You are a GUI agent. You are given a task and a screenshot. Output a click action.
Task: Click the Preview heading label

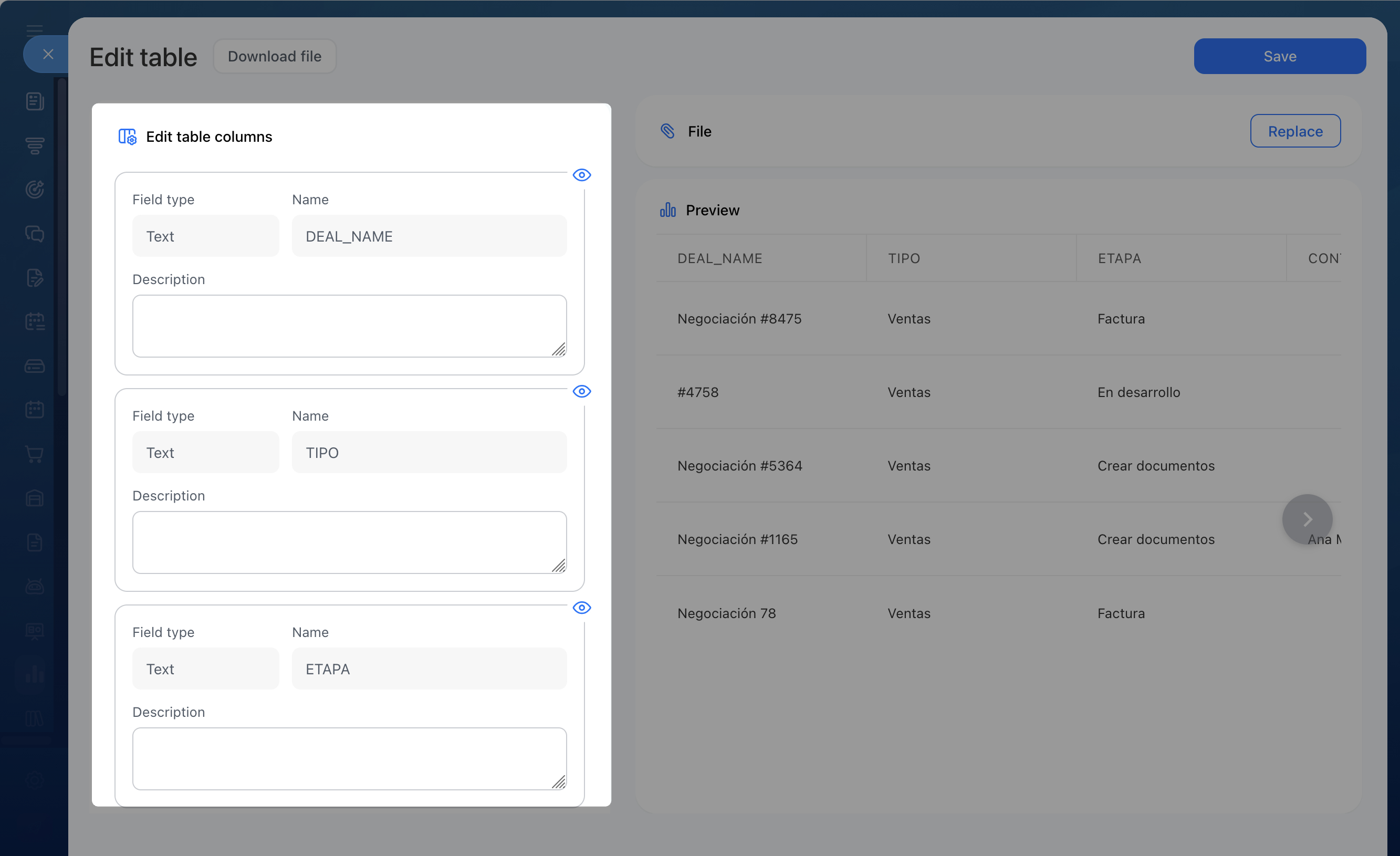(x=713, y=210)
